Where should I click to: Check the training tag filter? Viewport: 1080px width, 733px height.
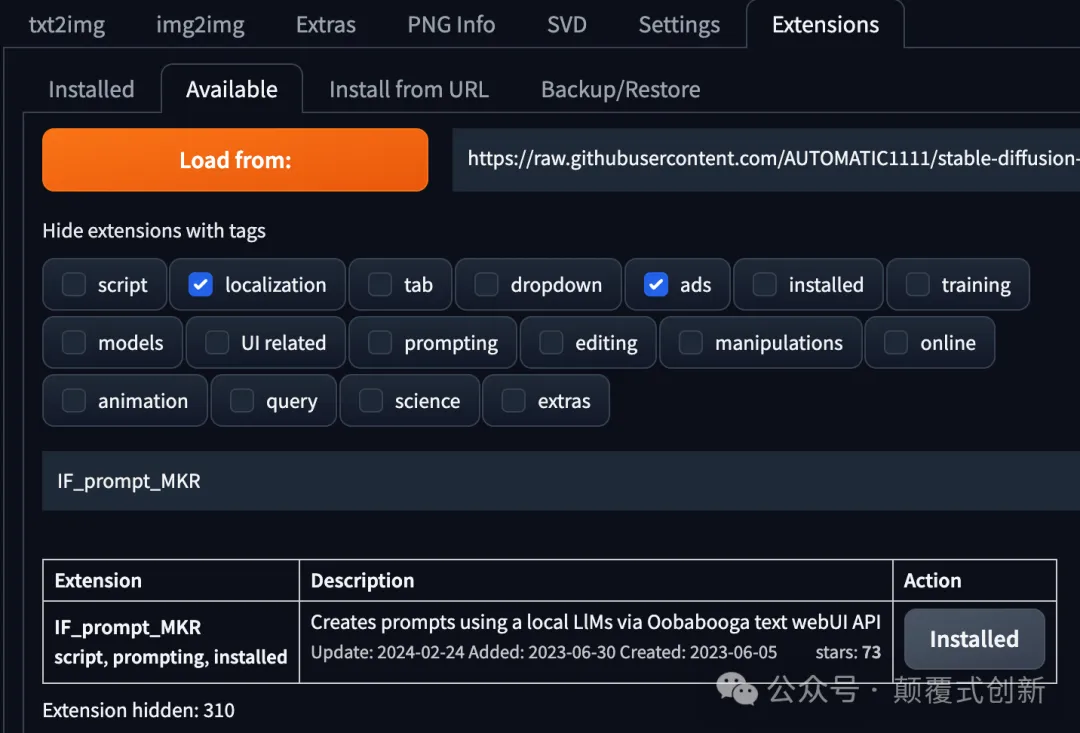pos(917,285)
